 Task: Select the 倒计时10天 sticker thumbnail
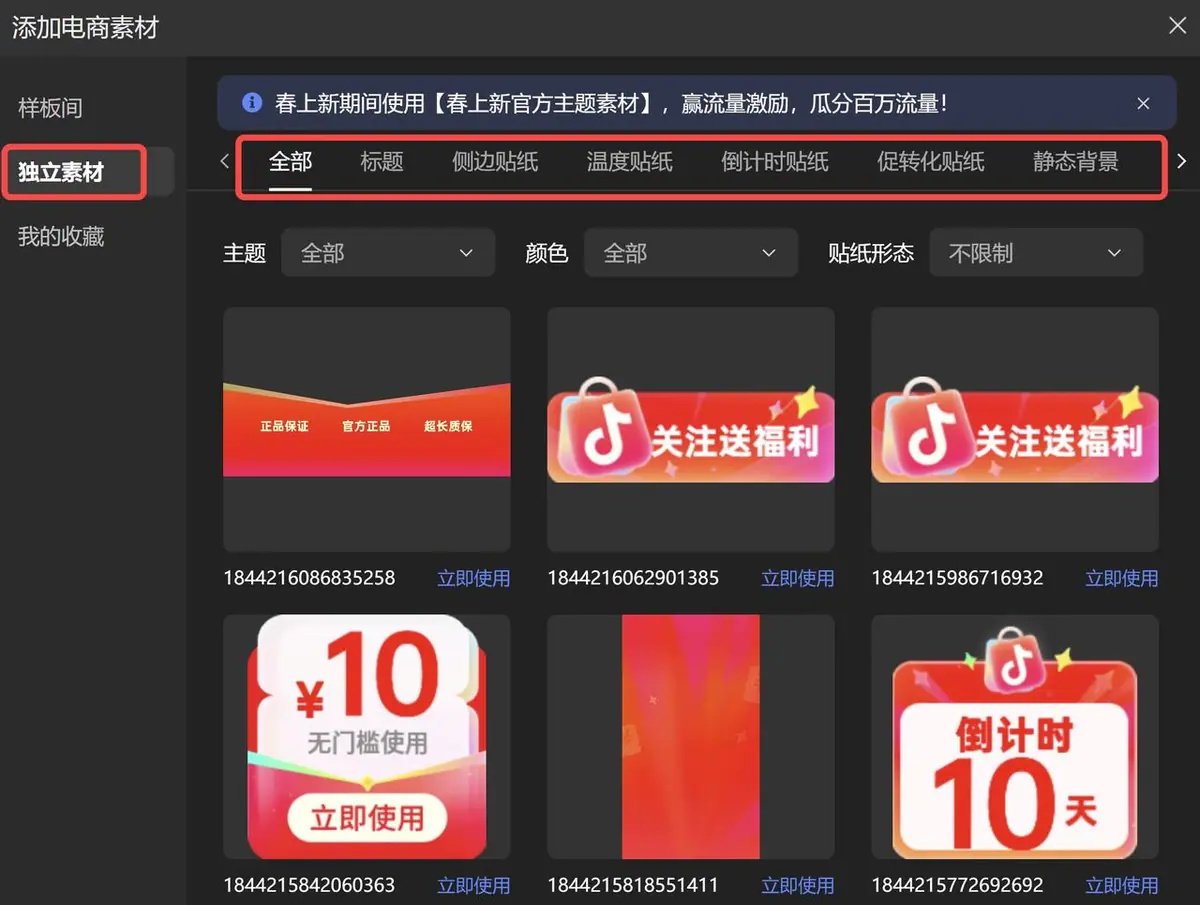pyautogui.click(x=1015, y=737)
